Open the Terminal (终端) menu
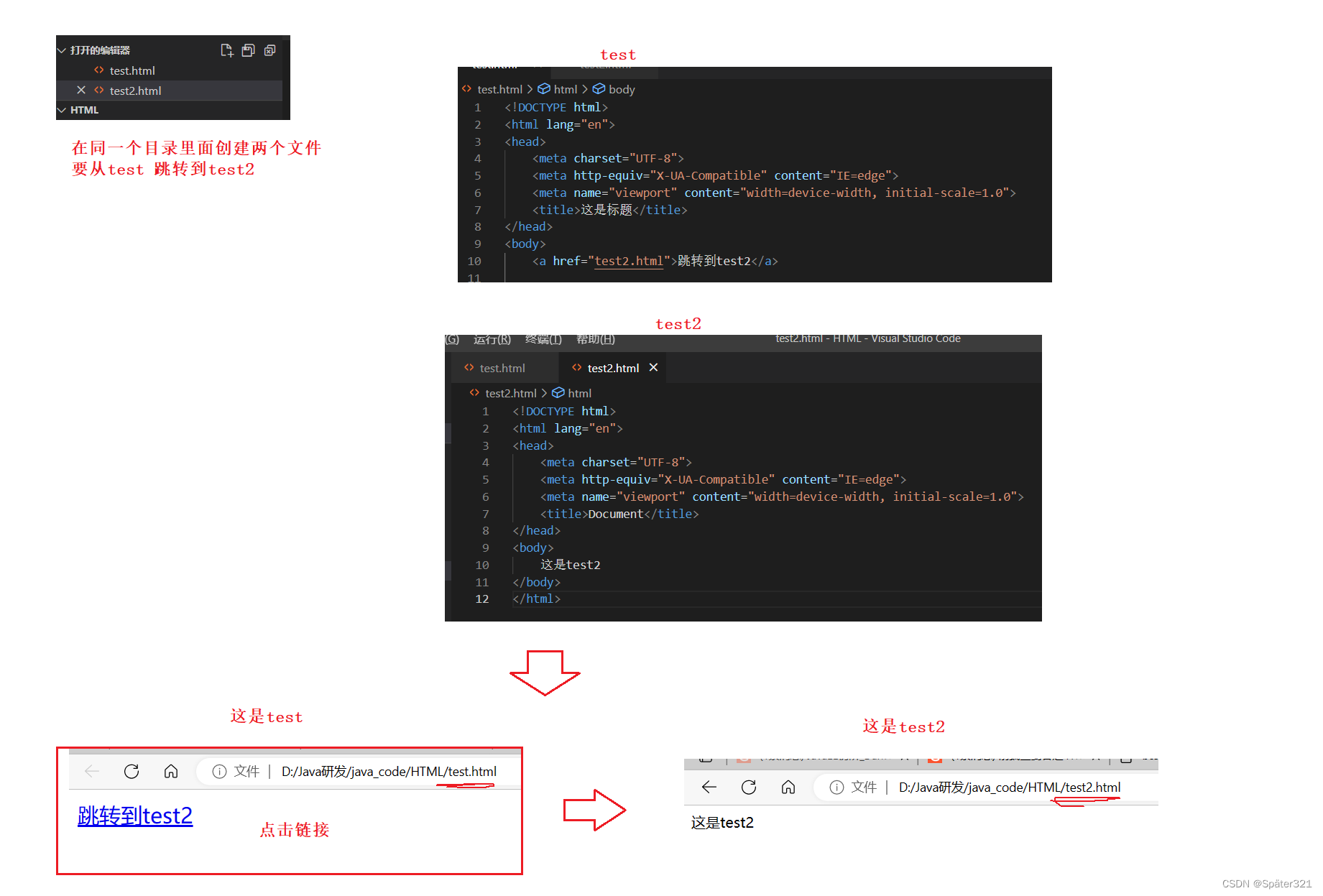Viewport: 1323px width, 896px height. (544, 339)
